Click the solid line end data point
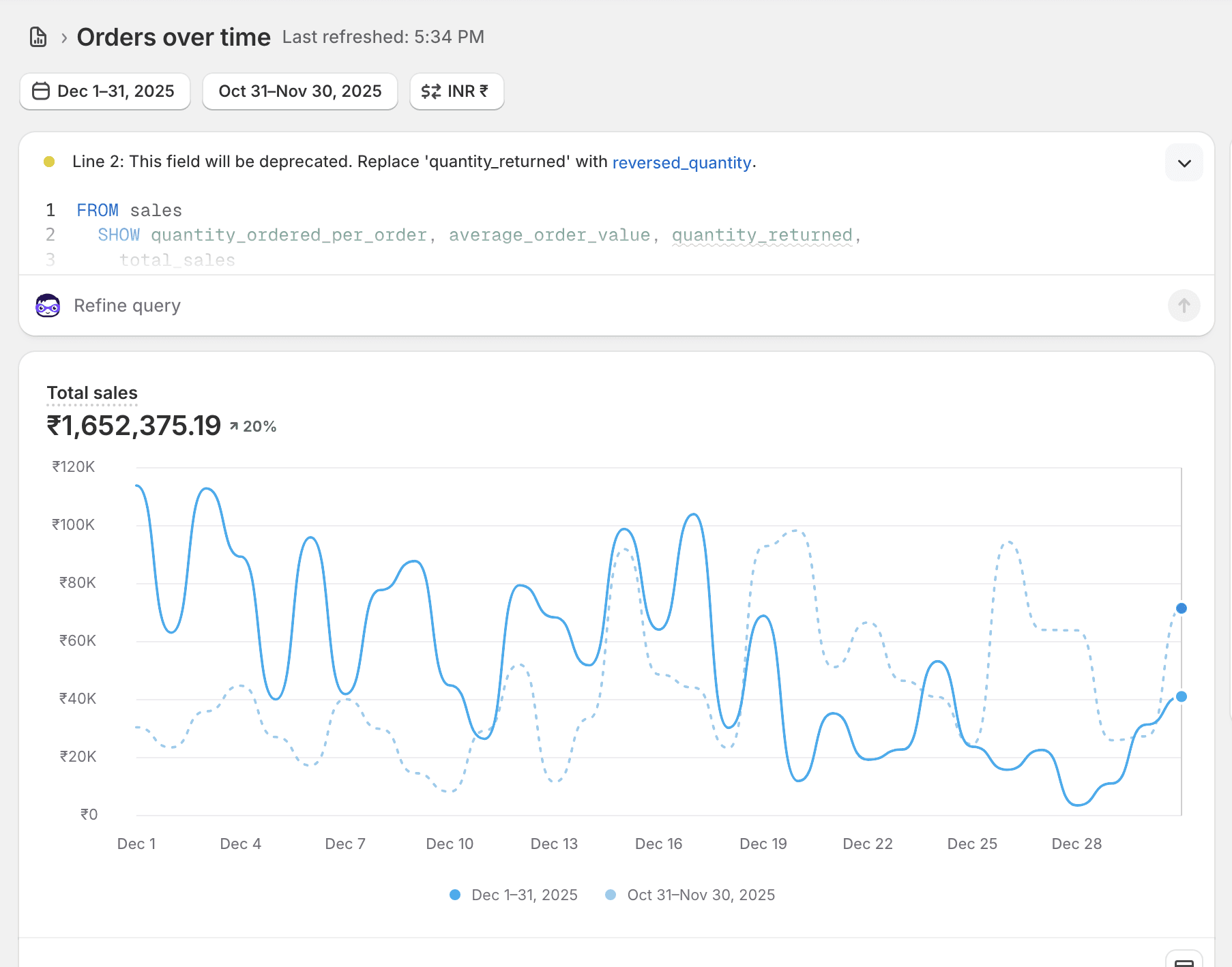Viewport: 1232px width, 967px height. (x=1182, y=696)
